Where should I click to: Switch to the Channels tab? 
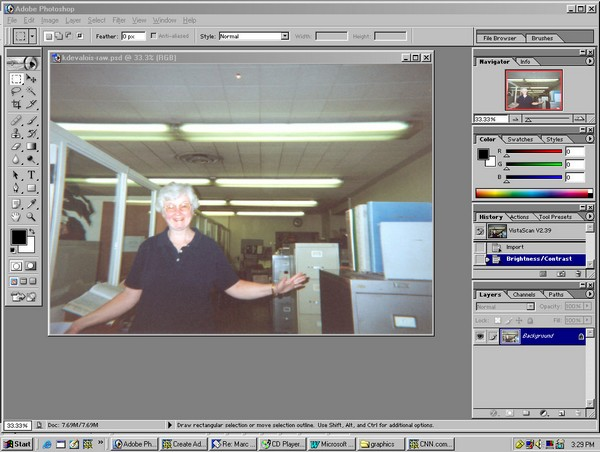524,294
